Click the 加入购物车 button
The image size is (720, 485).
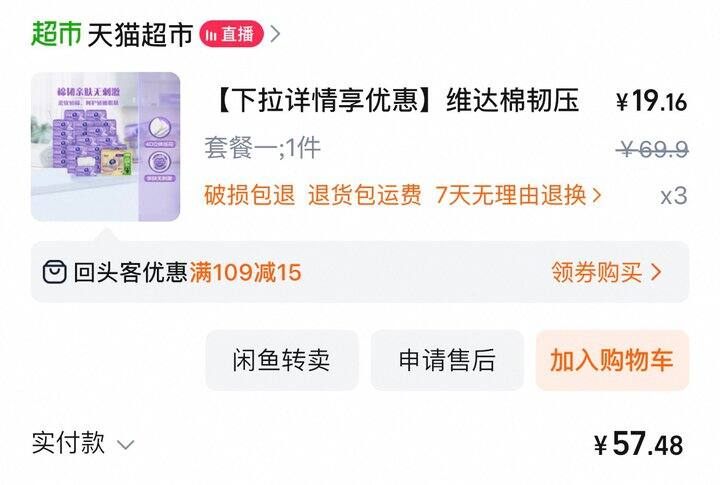pos(612,360)
